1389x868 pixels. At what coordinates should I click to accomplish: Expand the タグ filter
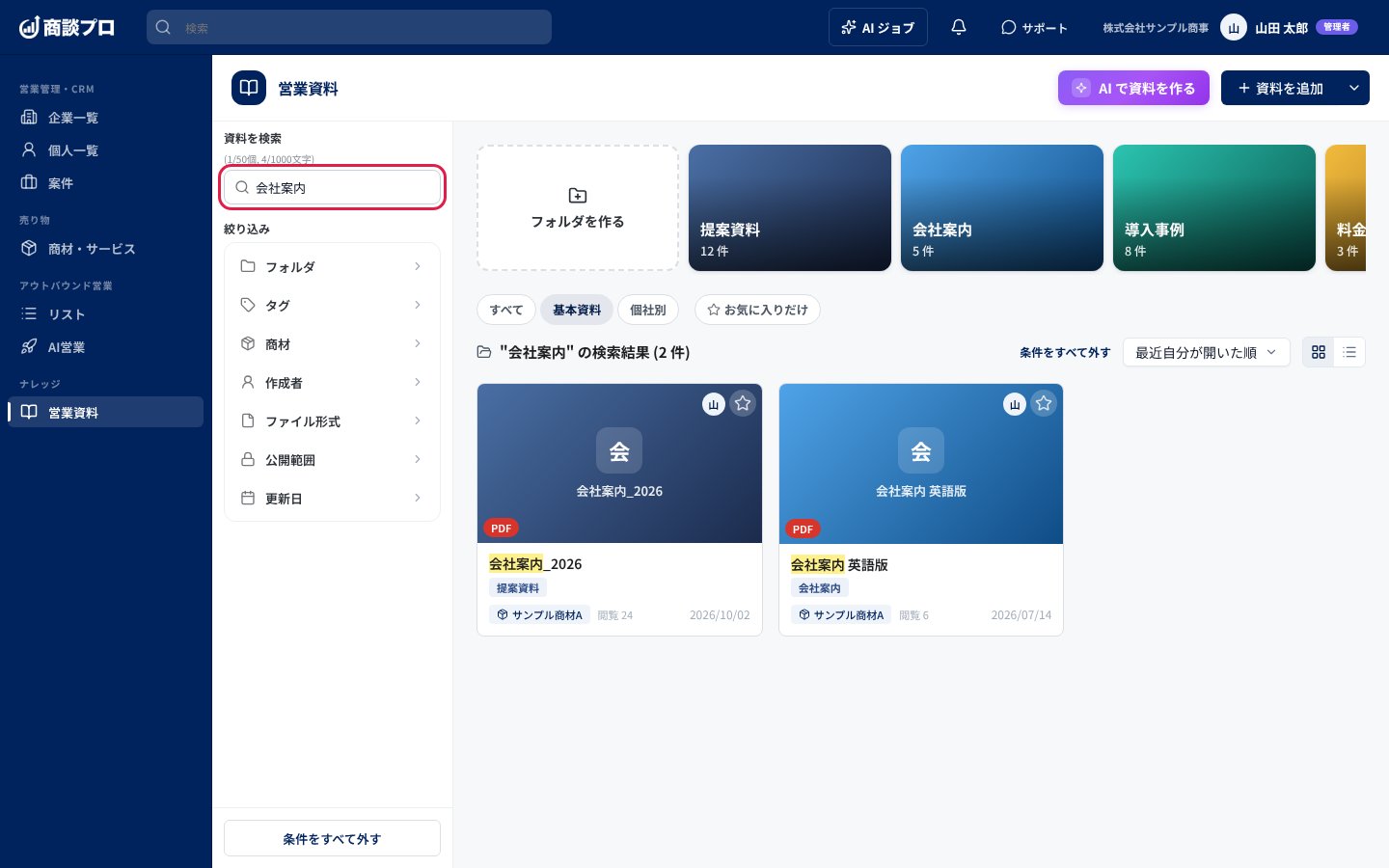pos(332,305)
